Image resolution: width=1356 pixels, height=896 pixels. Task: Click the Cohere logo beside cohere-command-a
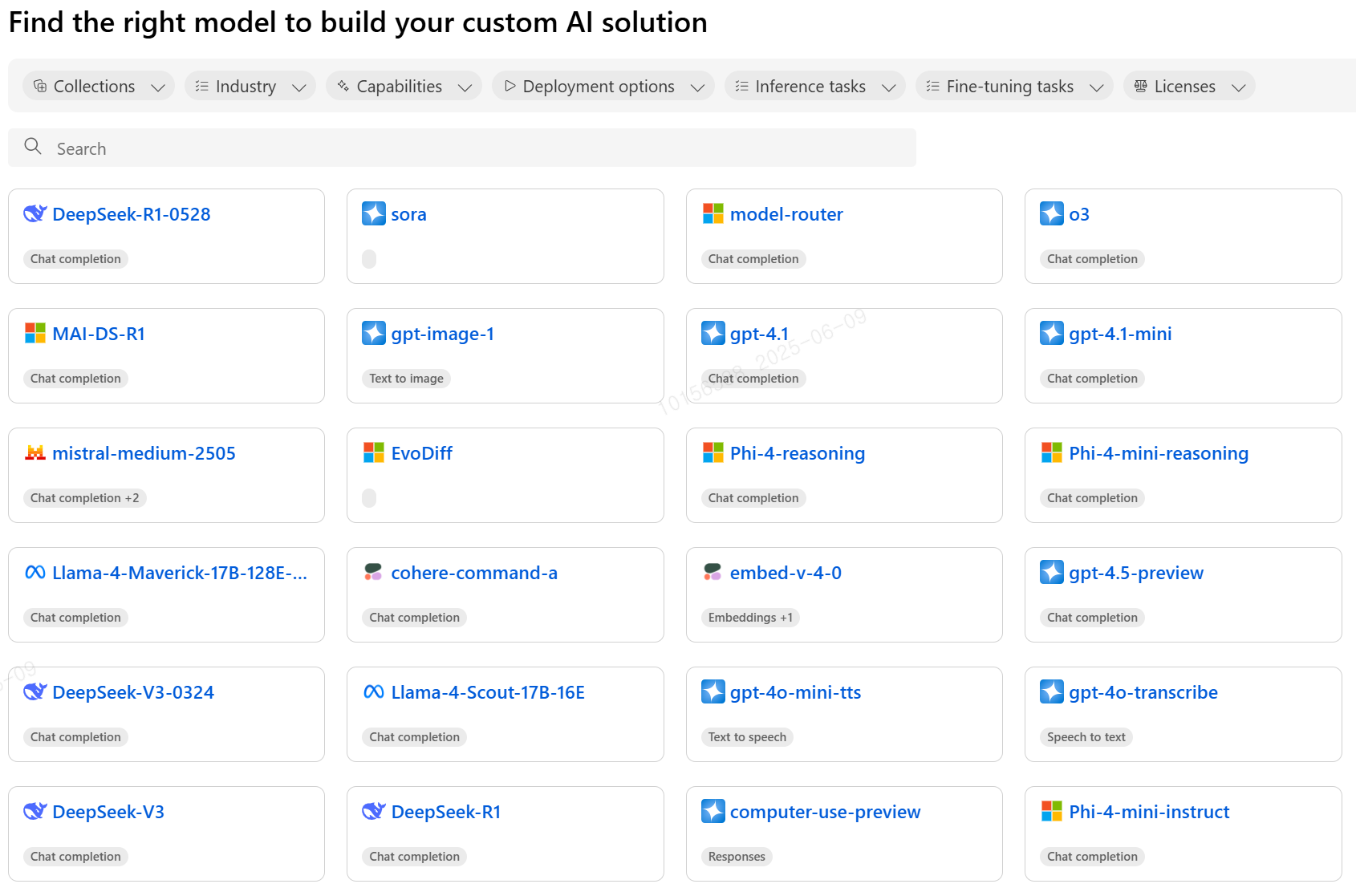(x=374, y=572)
